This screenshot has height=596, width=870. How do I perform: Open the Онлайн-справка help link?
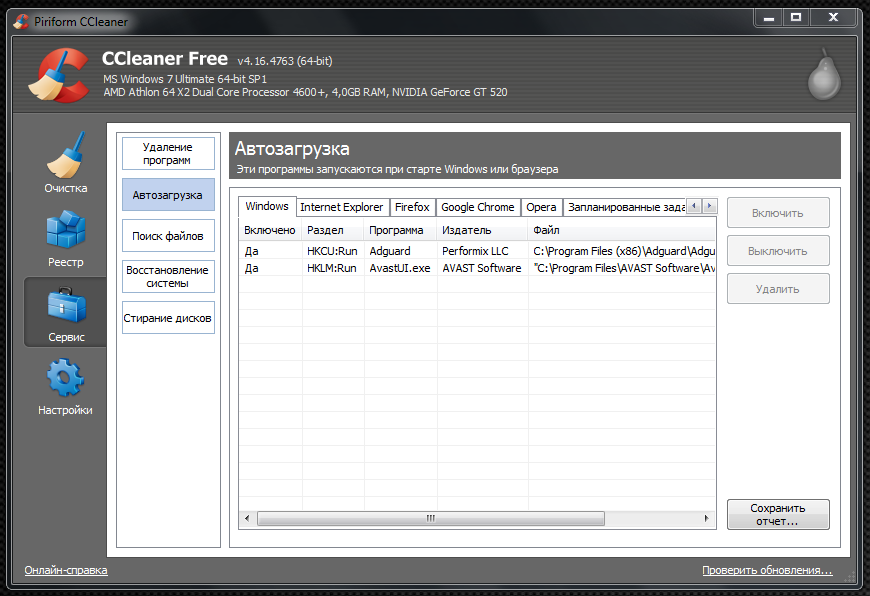click(66, 570)
